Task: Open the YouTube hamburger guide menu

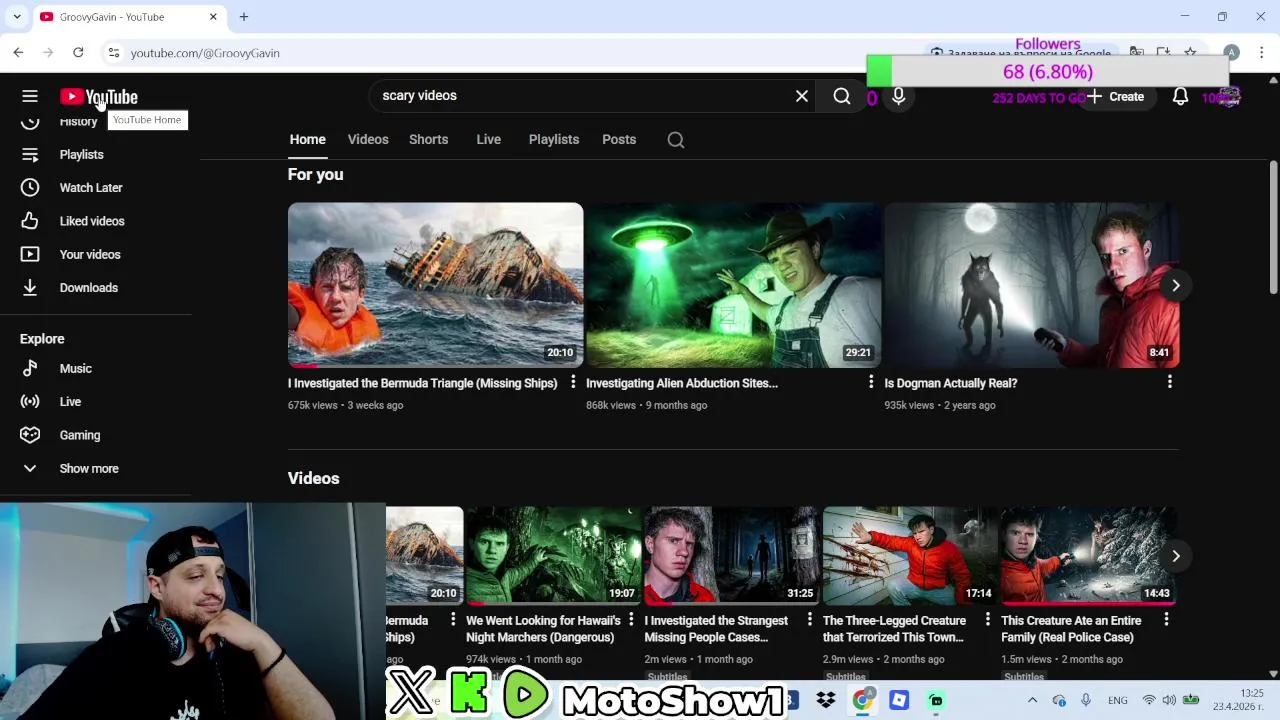Action: (30, 96)
